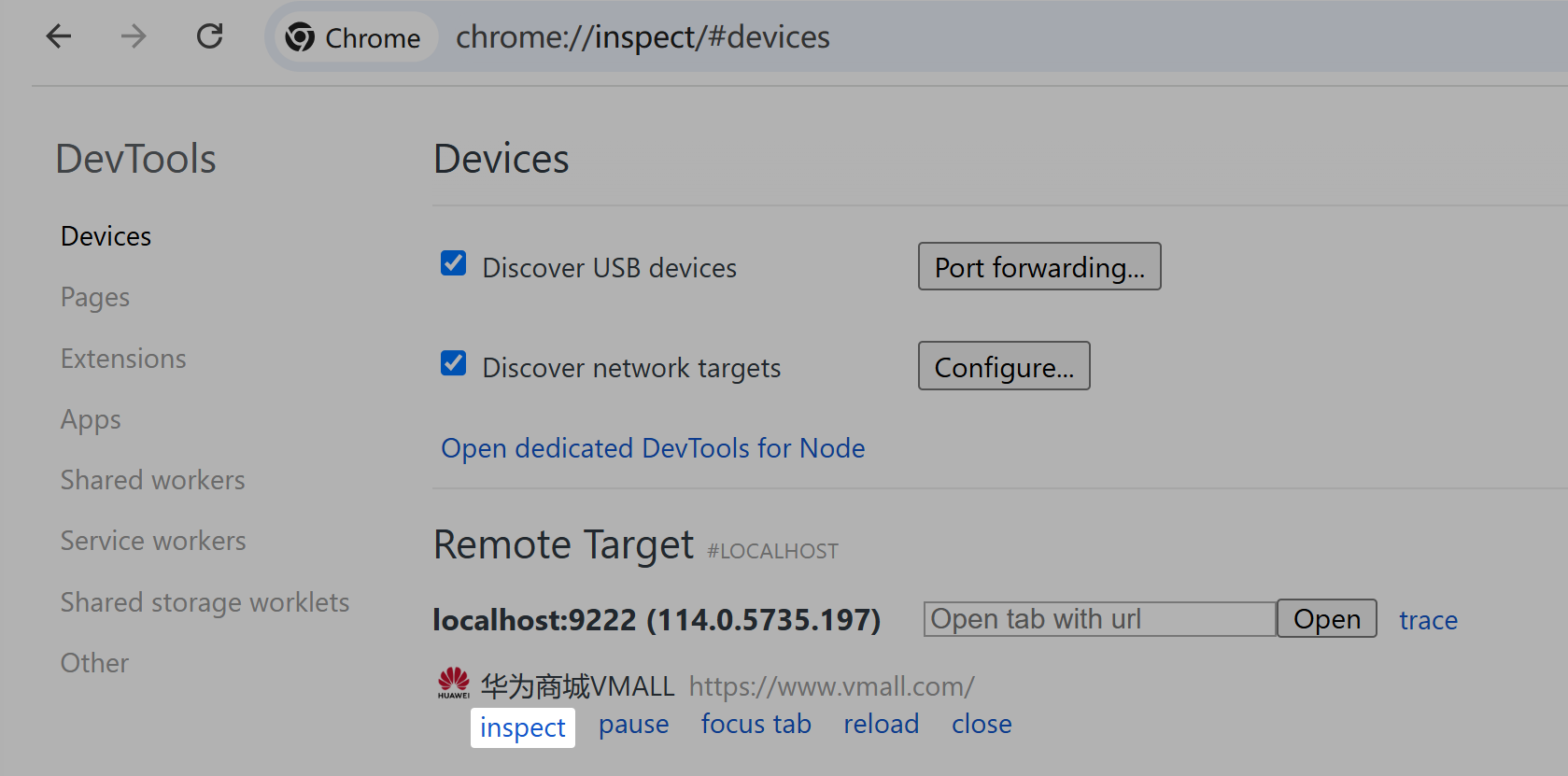This screenshot has width=1568, height=776.
Task: Pause the VMALL remote target
Action: click(634, 725)
